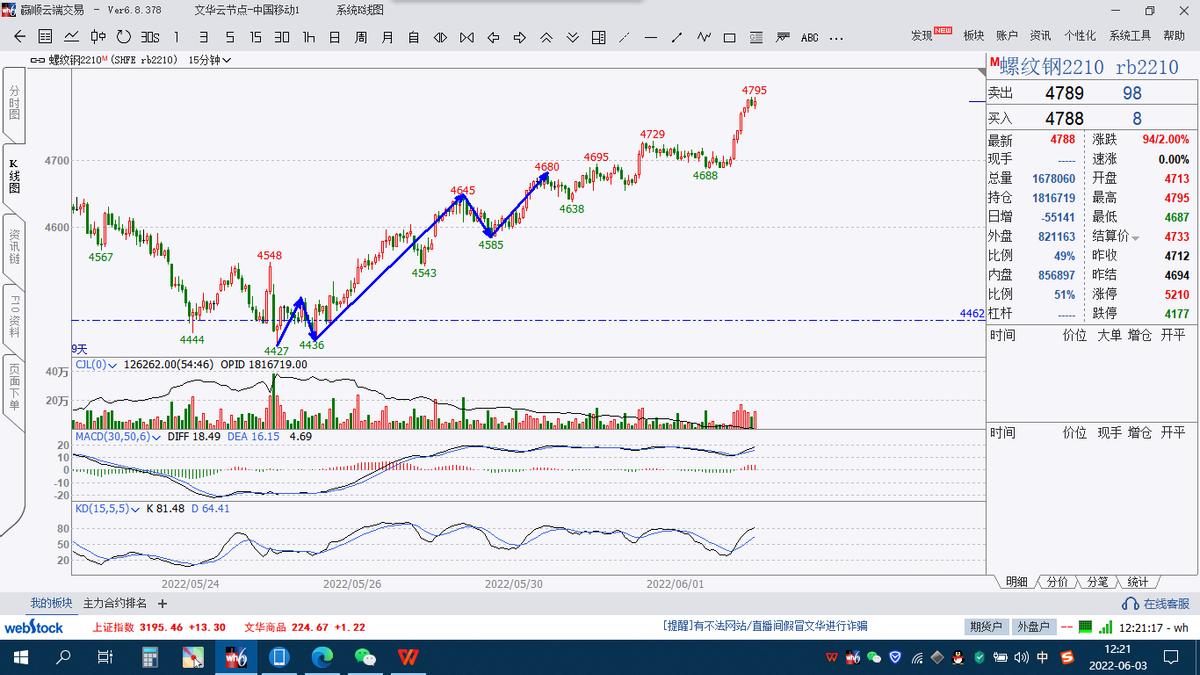Viewport: 1200px width, 675px height.
Task: Pick the rectangle drawing tool
Action: pyautogui.click(x=729, y=37)
